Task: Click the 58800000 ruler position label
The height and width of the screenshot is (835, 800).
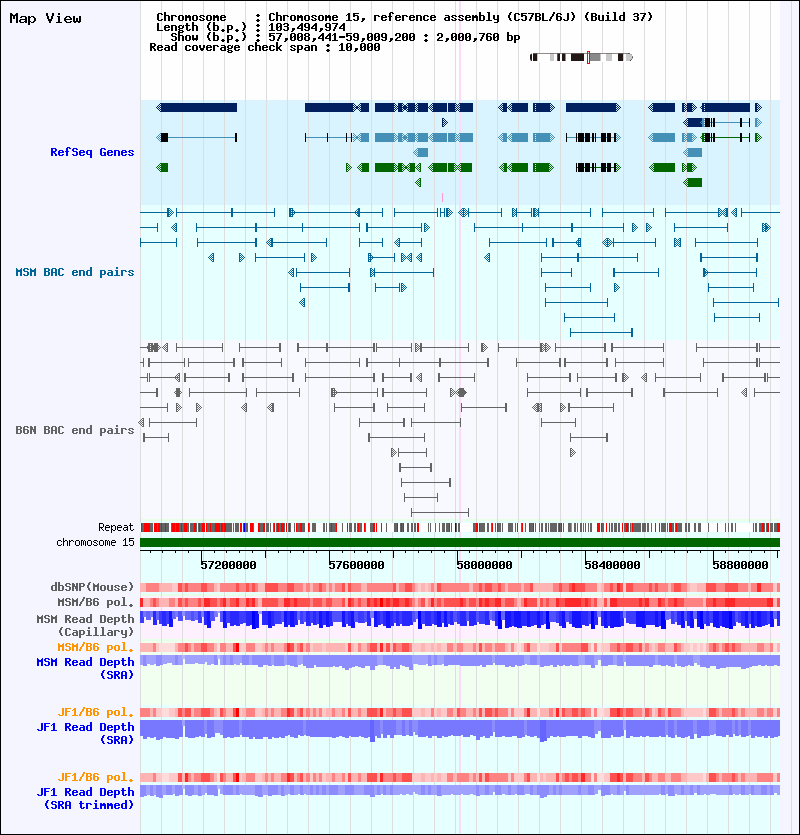Action: [x=740, y=565]
